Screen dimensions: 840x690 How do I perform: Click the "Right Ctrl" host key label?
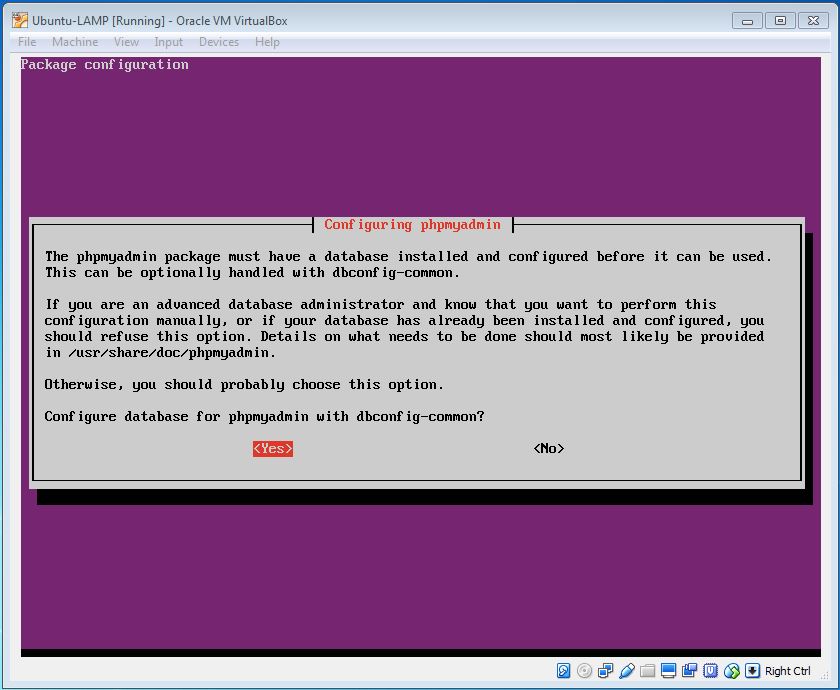[x=788, y=671]
